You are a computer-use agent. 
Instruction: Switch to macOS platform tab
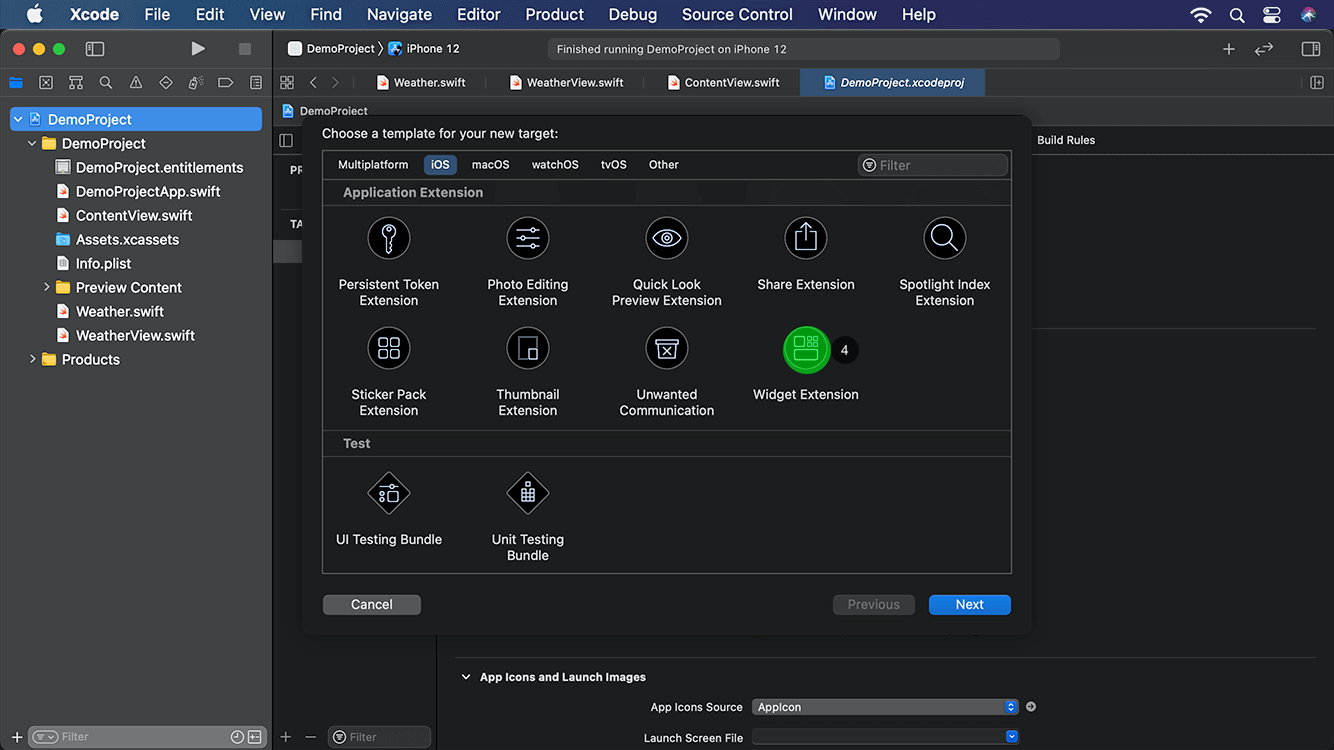click(x=490, y=165)
